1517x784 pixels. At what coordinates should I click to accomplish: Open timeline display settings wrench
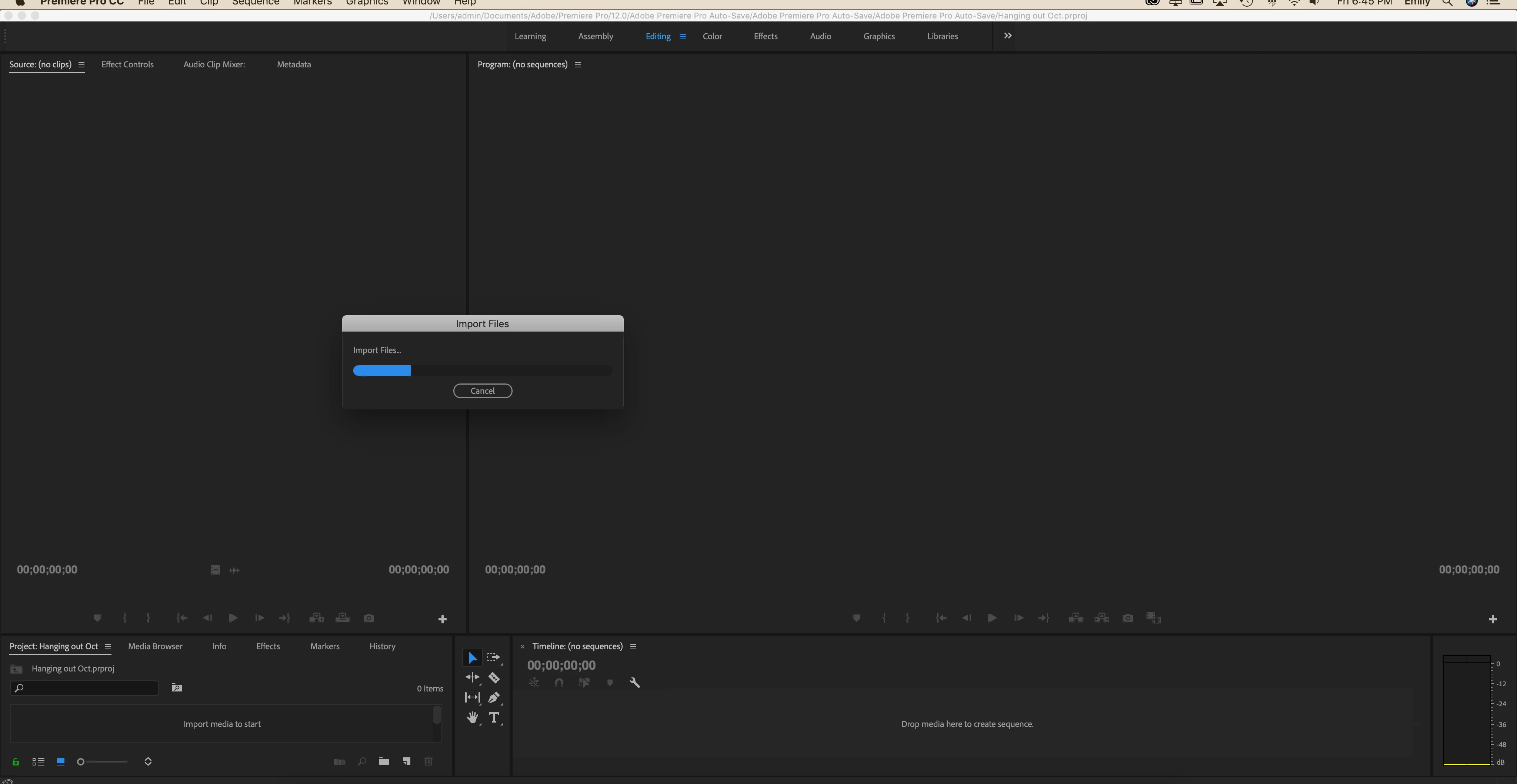(634, 683)
